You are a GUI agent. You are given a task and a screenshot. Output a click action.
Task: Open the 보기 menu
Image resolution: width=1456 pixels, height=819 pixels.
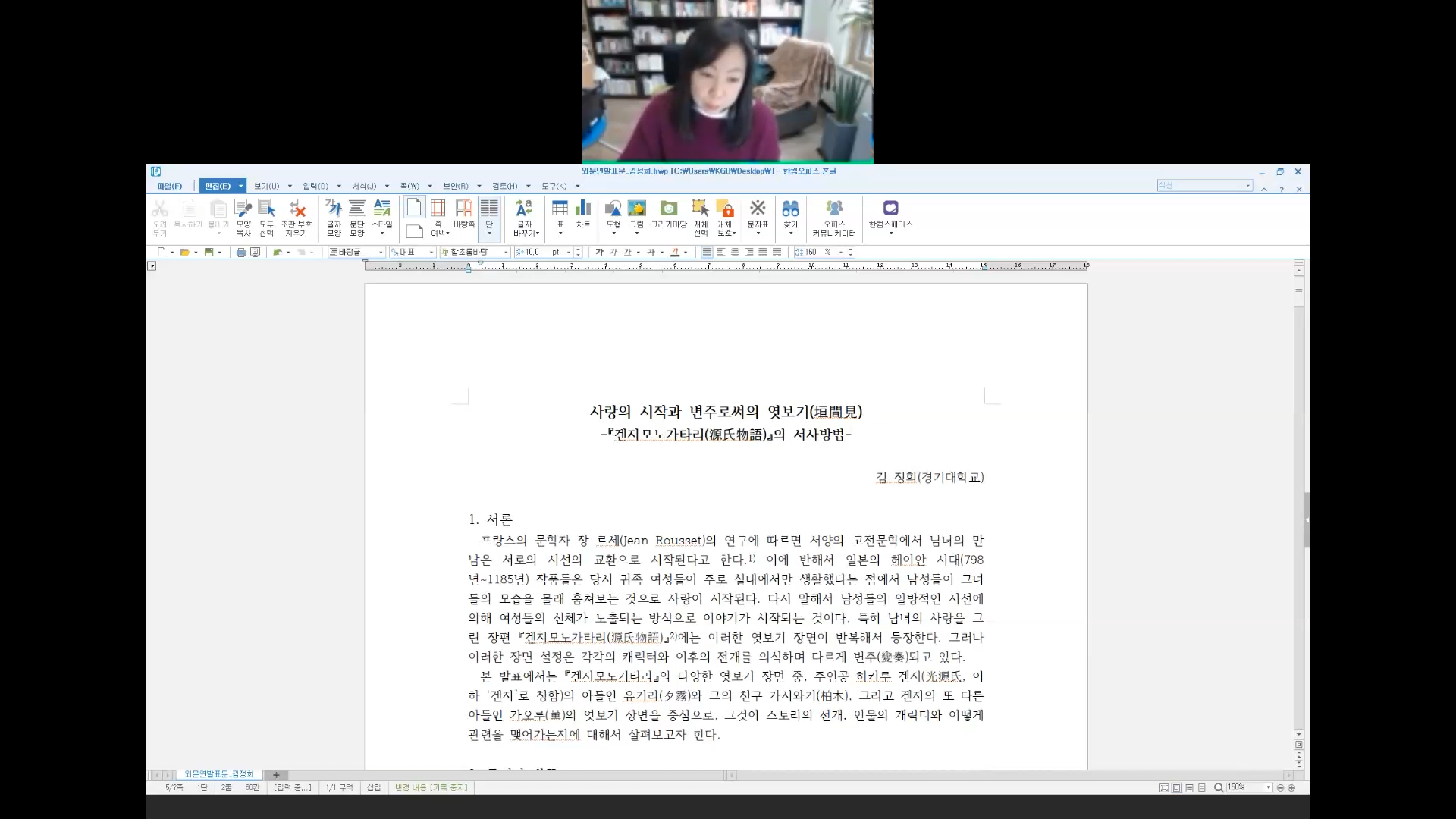(266, 187)
